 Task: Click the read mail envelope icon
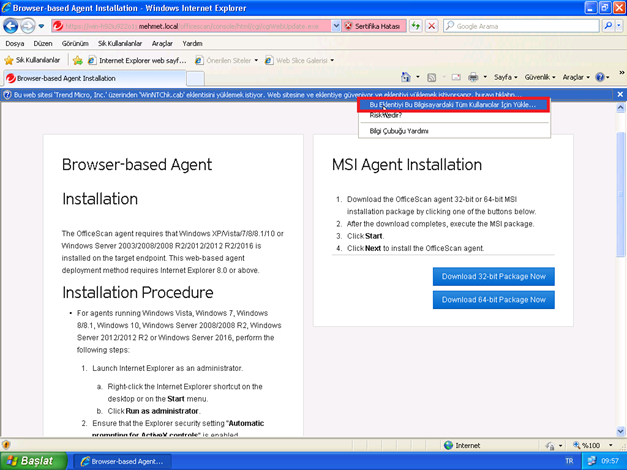click(x=456, y=77)
